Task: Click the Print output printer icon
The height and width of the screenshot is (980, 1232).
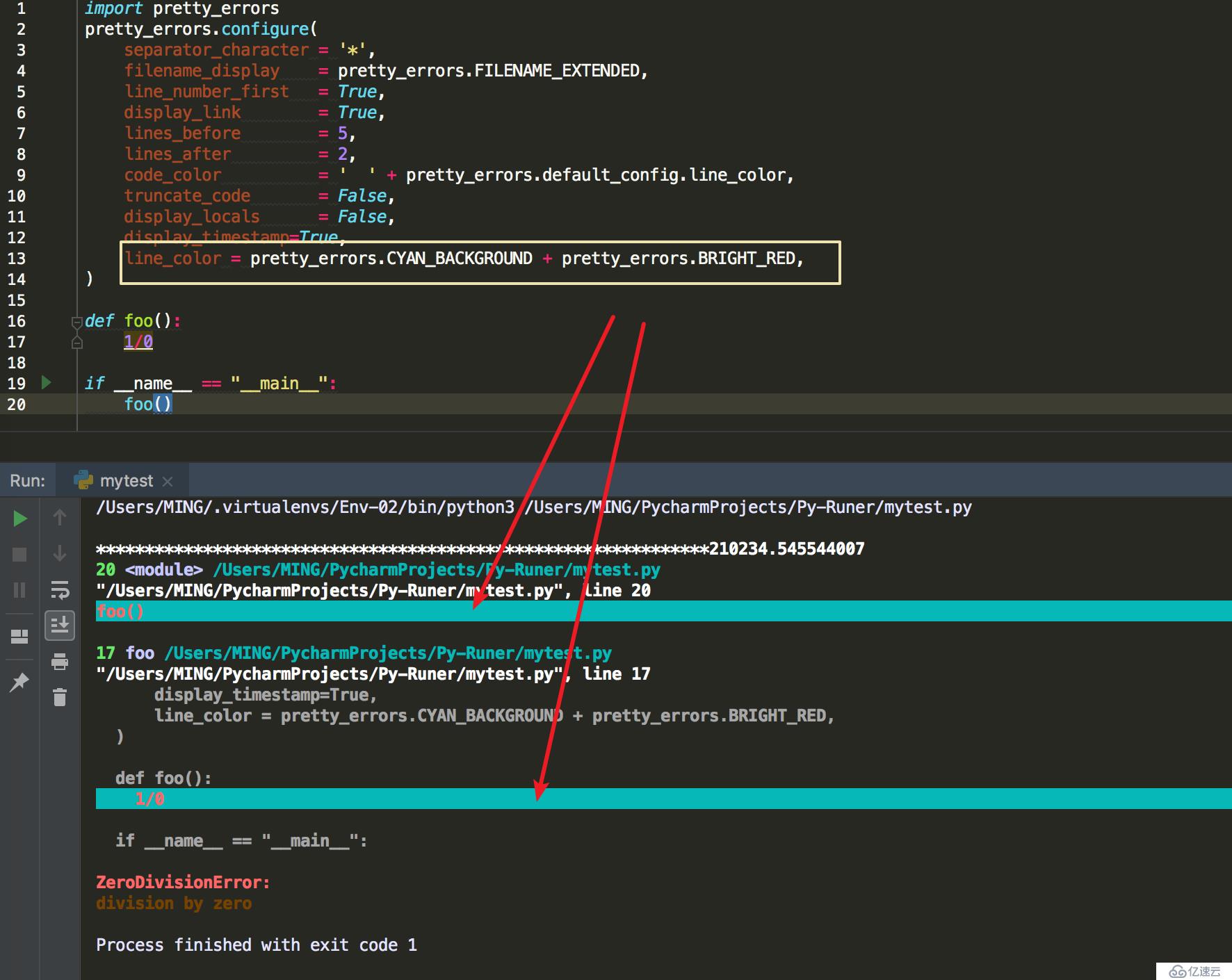Action: click(60, 661)
